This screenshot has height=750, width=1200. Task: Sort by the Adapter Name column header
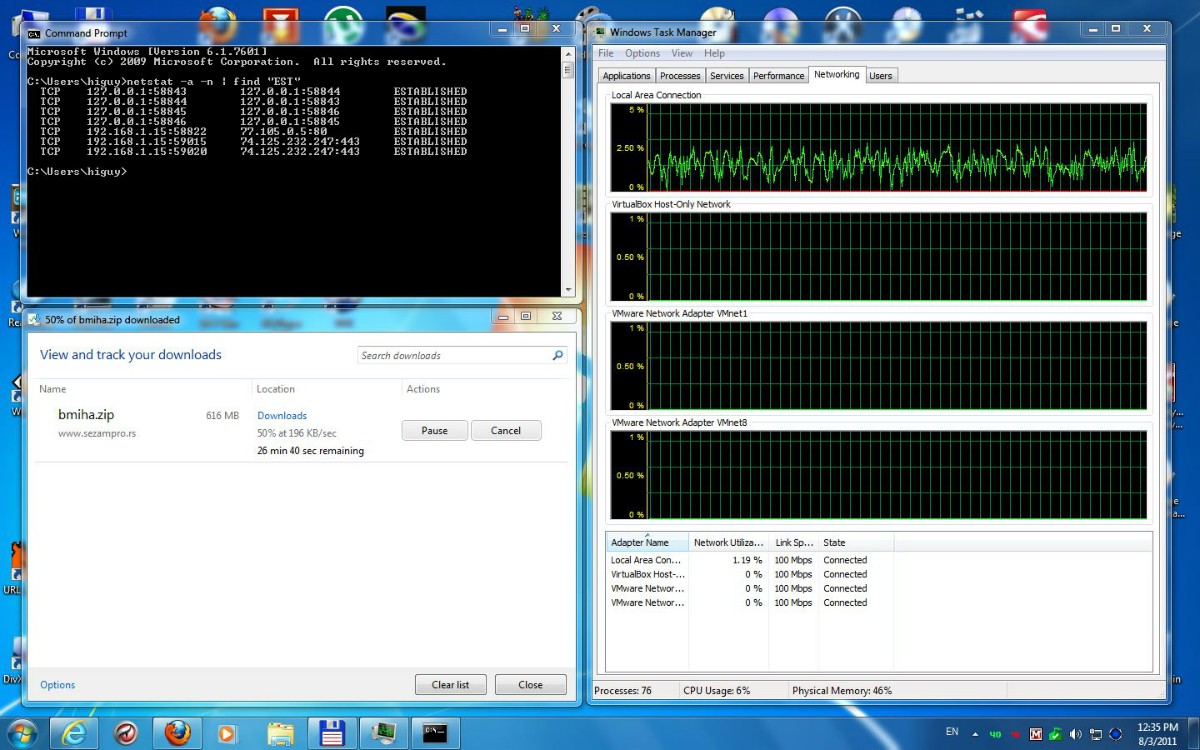[x=647, y=543]
